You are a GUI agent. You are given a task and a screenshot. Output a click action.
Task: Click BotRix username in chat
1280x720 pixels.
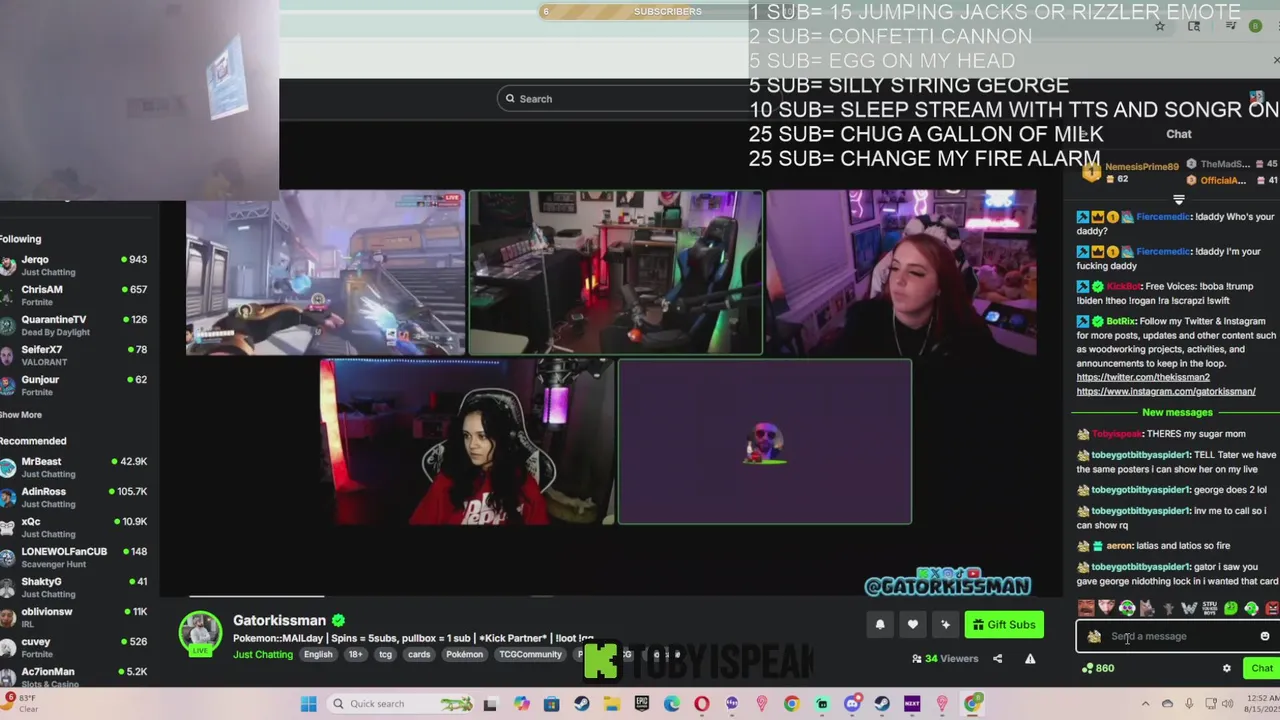pos(1120,322)
